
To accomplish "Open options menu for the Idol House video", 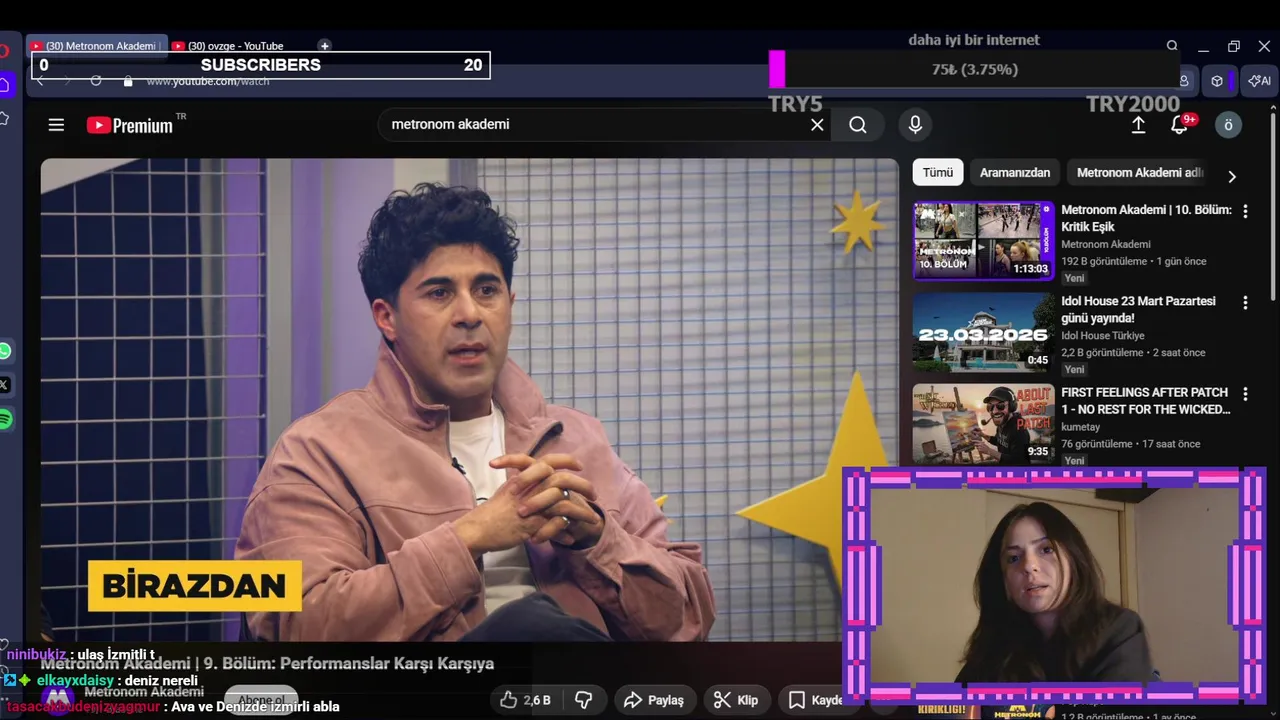I will tap(1245, 302).
